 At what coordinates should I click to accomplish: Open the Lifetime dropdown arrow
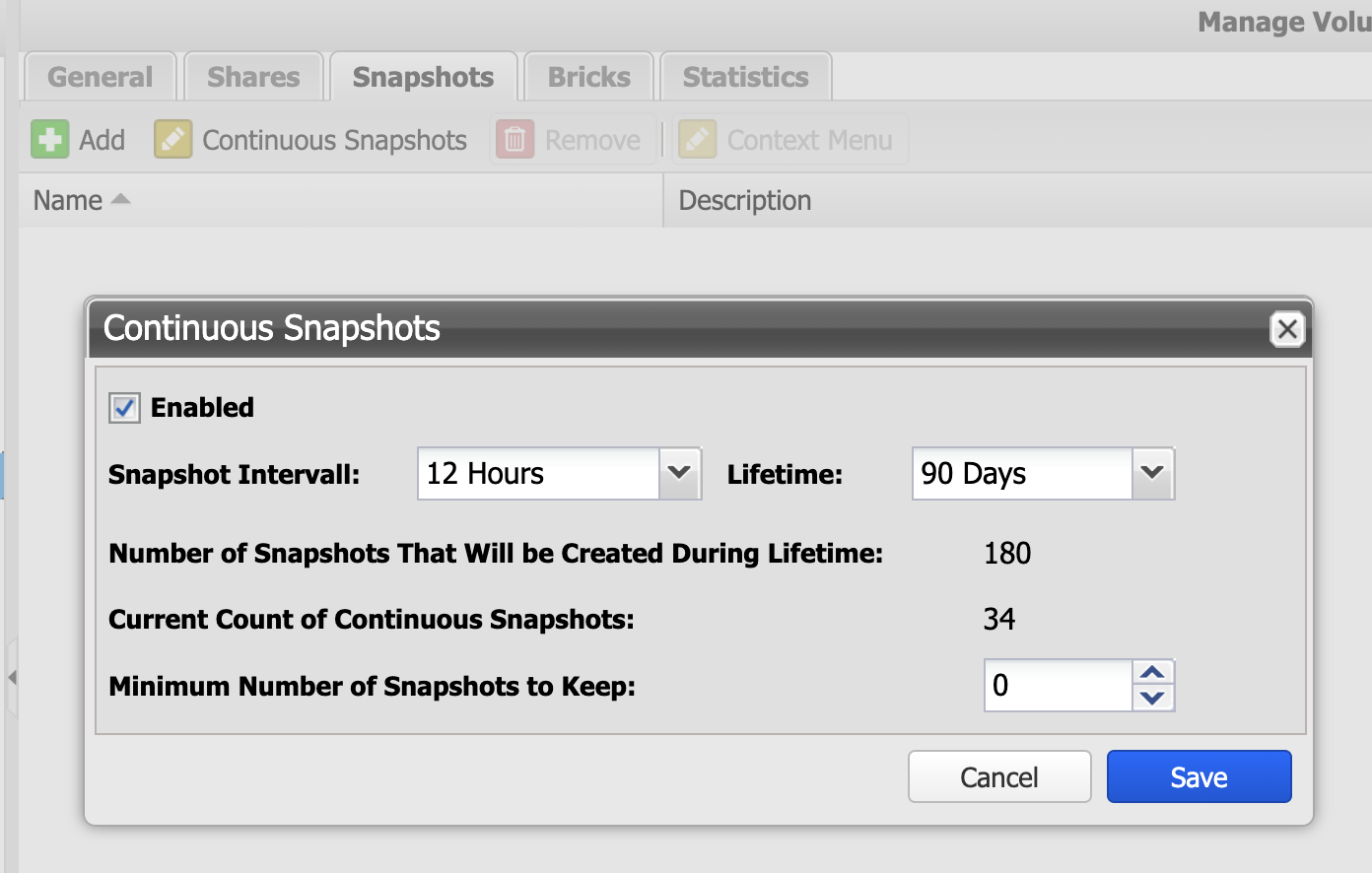(x=1152, y=474)
